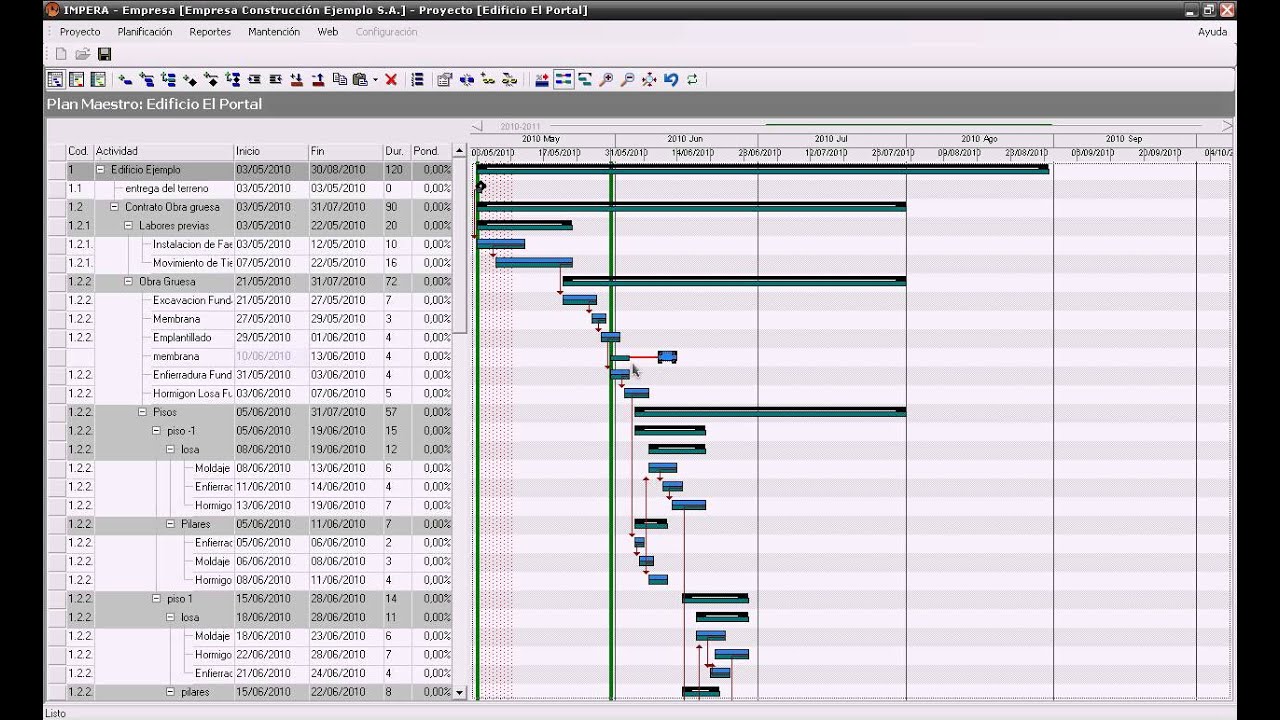Click the fit-to-window zoom icon
This screenshot has height=720, width=1280.
tap(649, 80)
